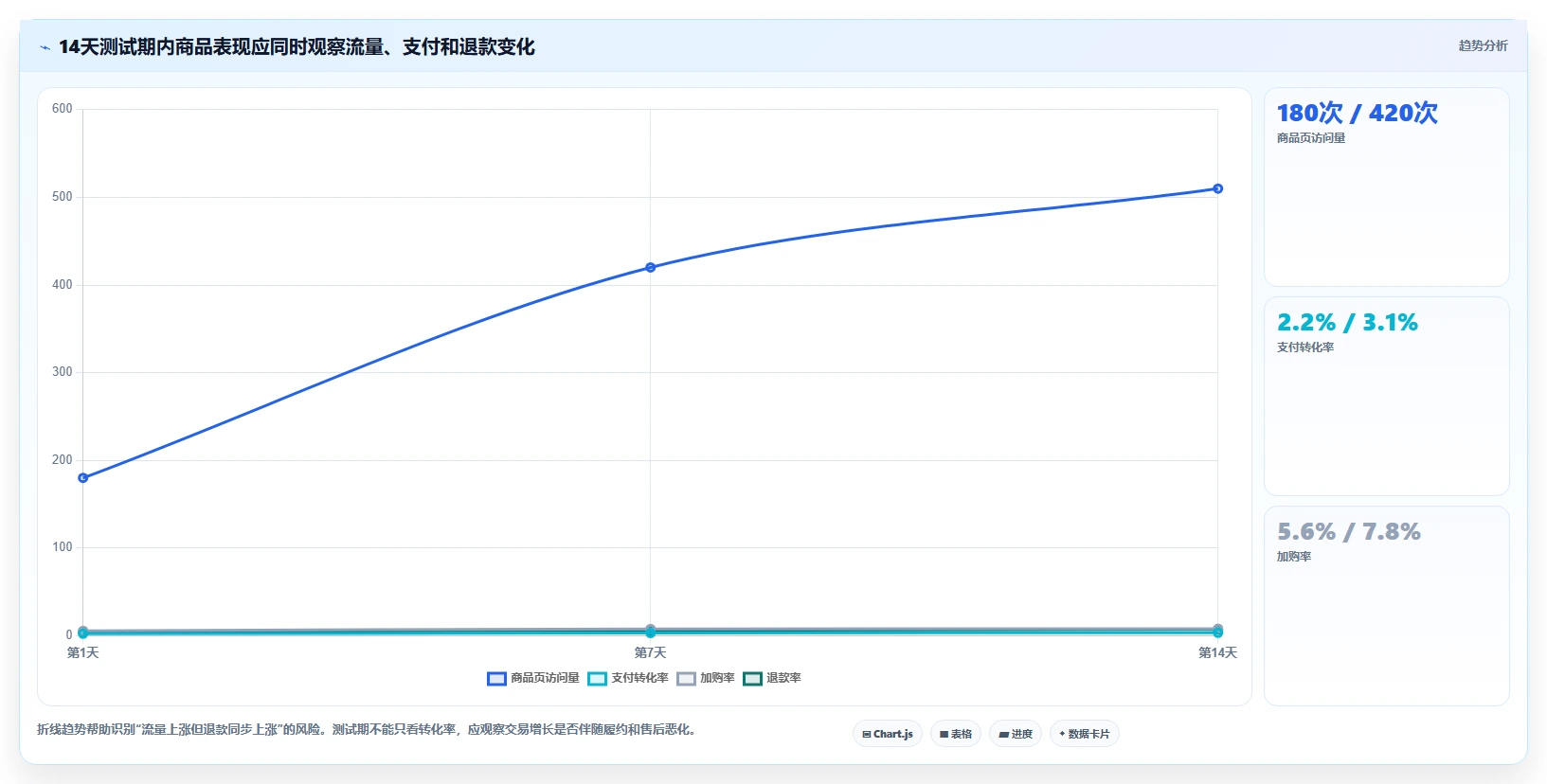Click the 第14天 x-axis label
Viewport: 1547px width, 784px height.
[x=1217, y=652]
